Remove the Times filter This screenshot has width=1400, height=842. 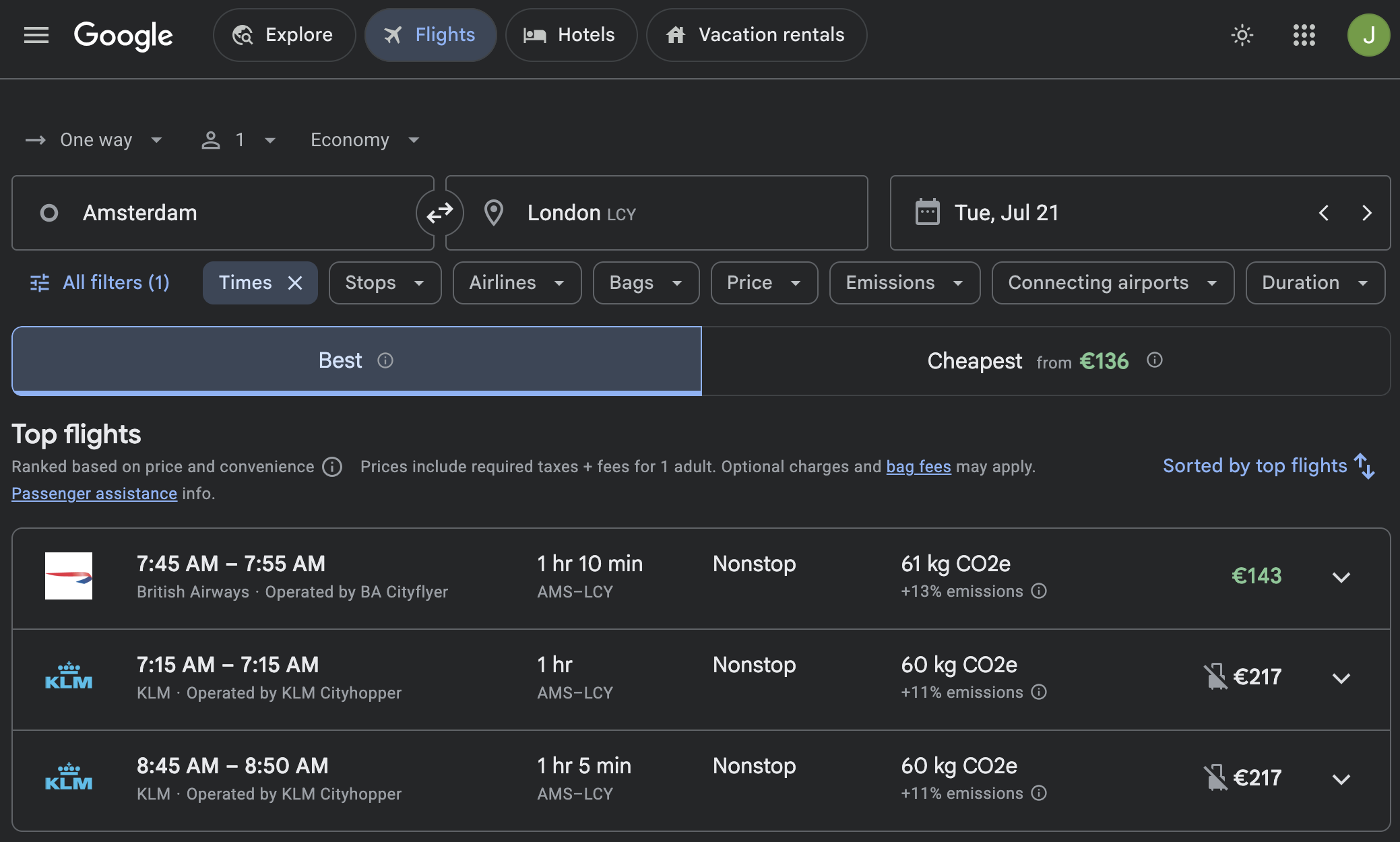295,283
